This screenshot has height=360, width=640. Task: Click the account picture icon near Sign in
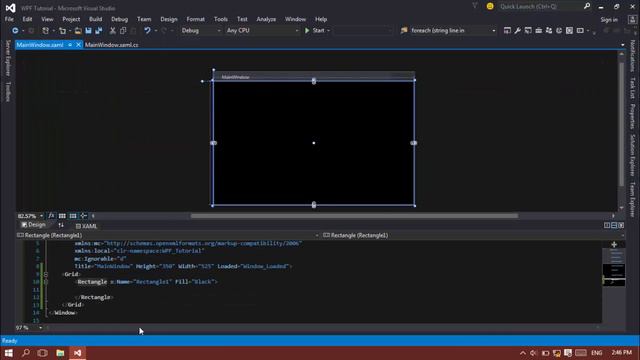[x=632, y=20]
